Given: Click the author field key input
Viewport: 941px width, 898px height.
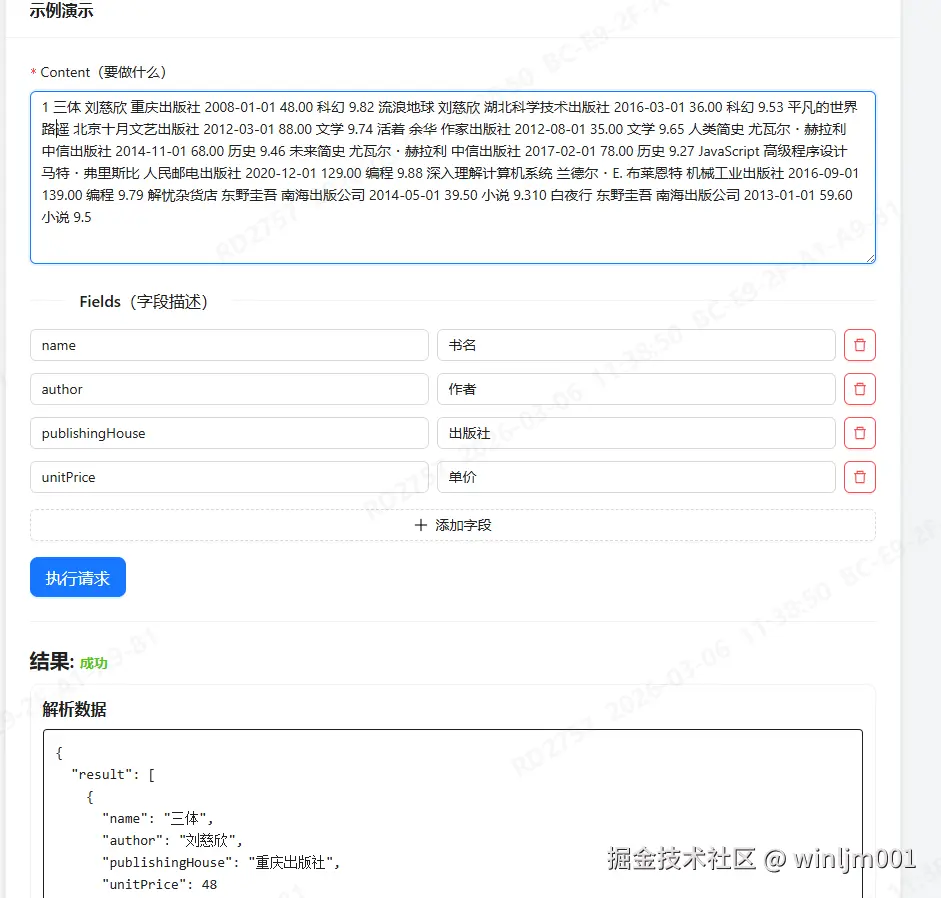Looking at the screenshot, I should 229,389.
